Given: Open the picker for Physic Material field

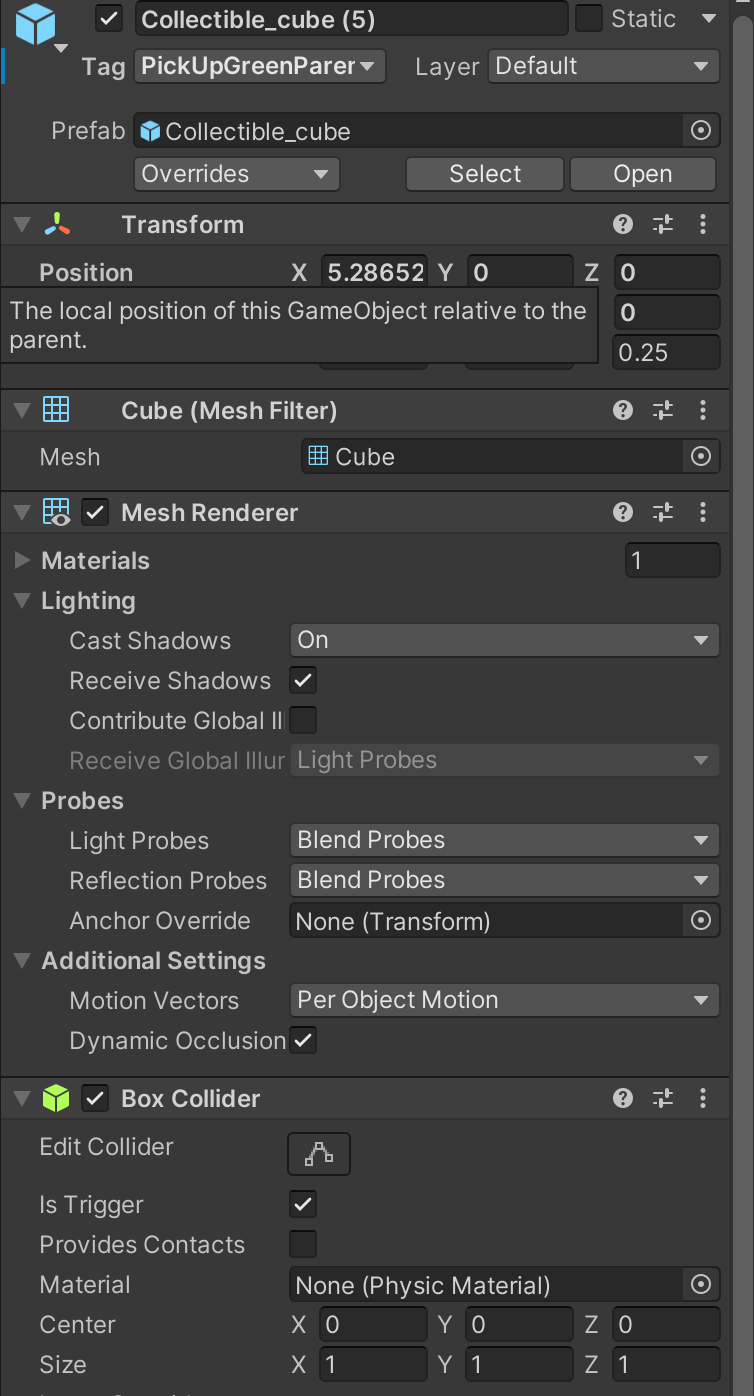Looking at the screenshot, I should click(x=701, y=1285).
